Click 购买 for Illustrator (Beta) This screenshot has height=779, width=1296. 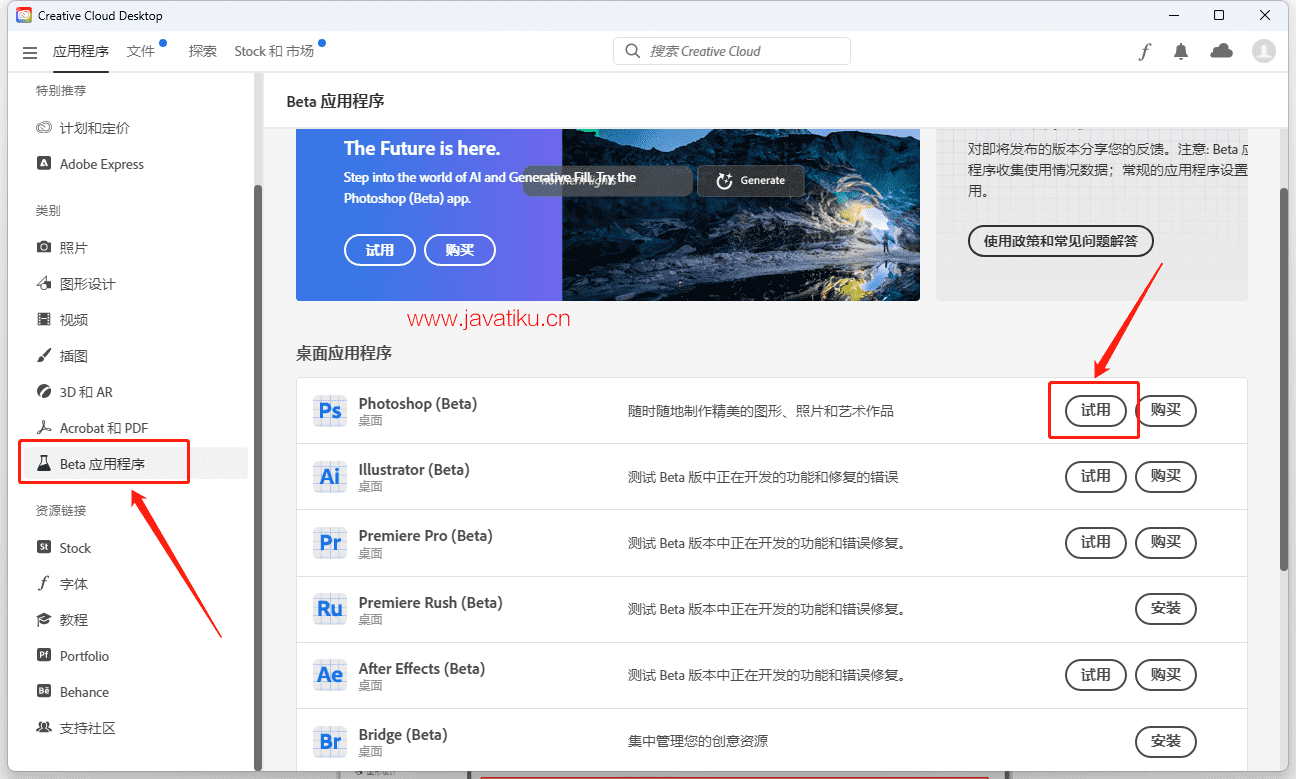(1166, 476)
